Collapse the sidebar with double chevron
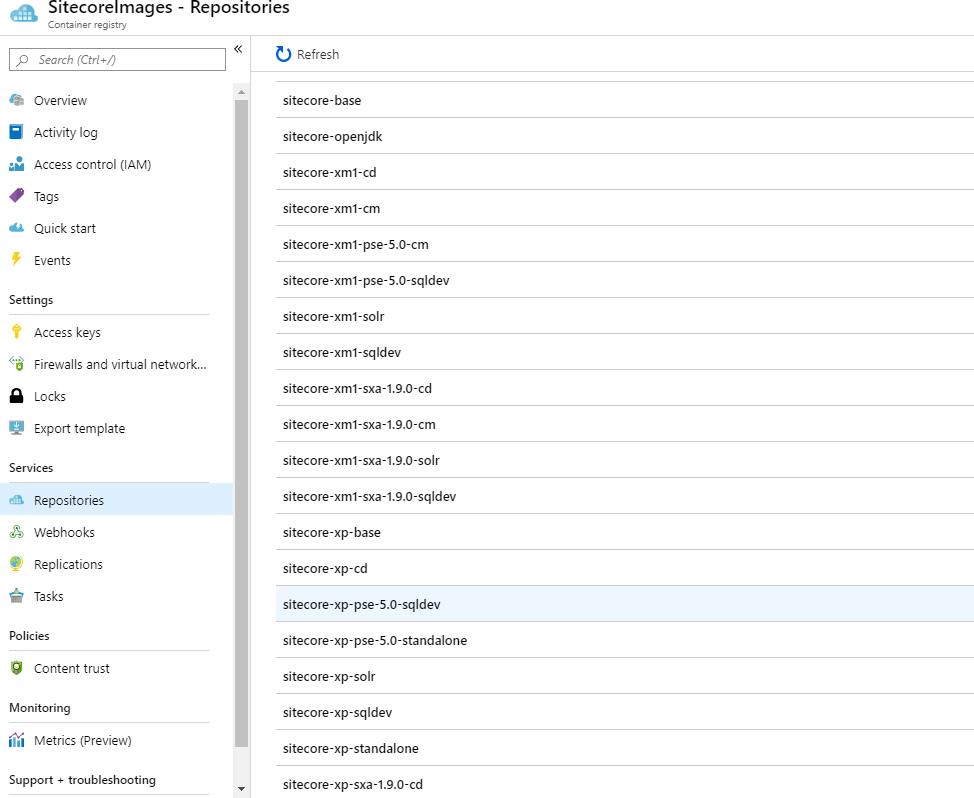The image size is (974, 798). (238, 49)
